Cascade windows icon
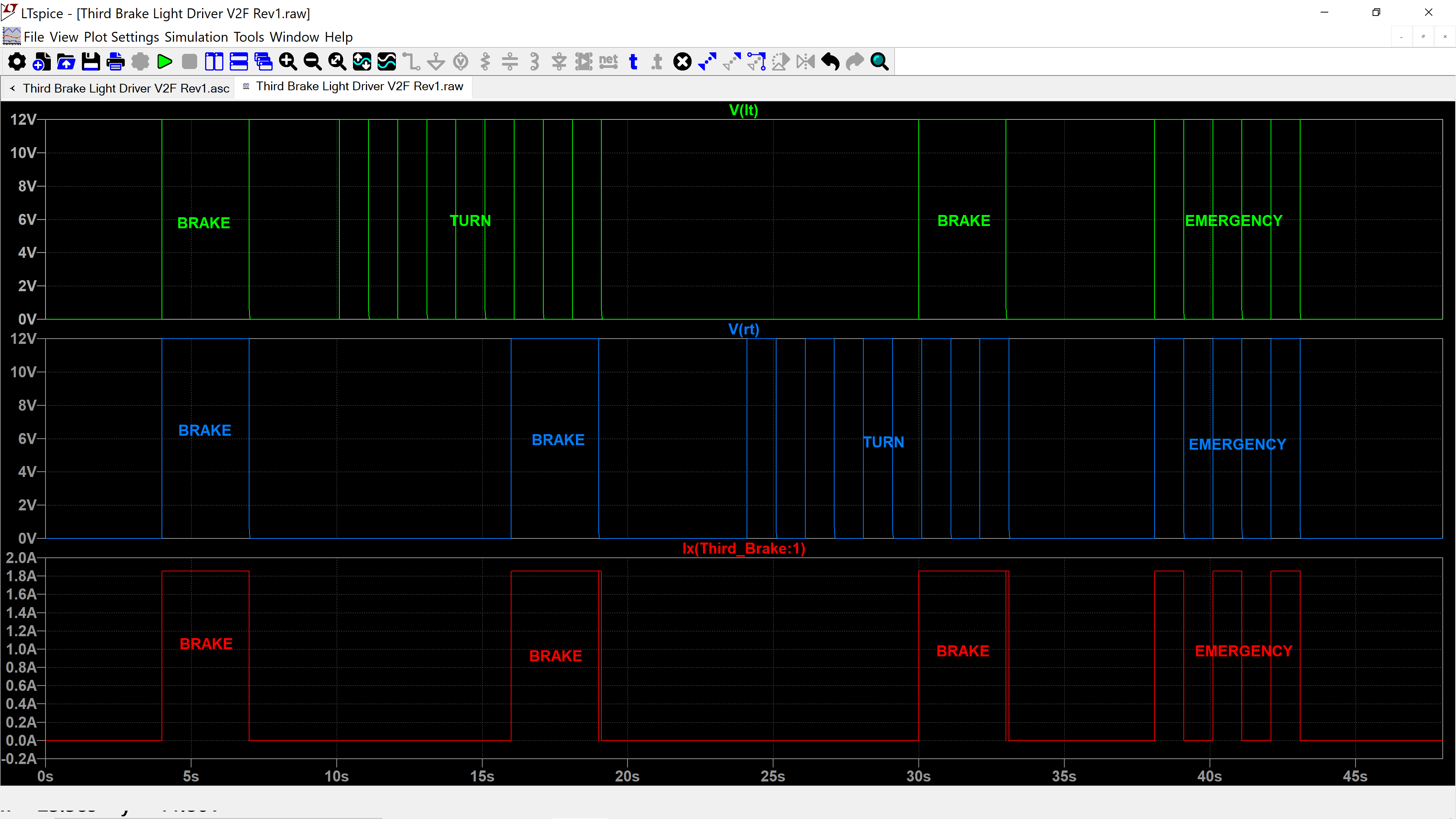 tap(264, 61)
